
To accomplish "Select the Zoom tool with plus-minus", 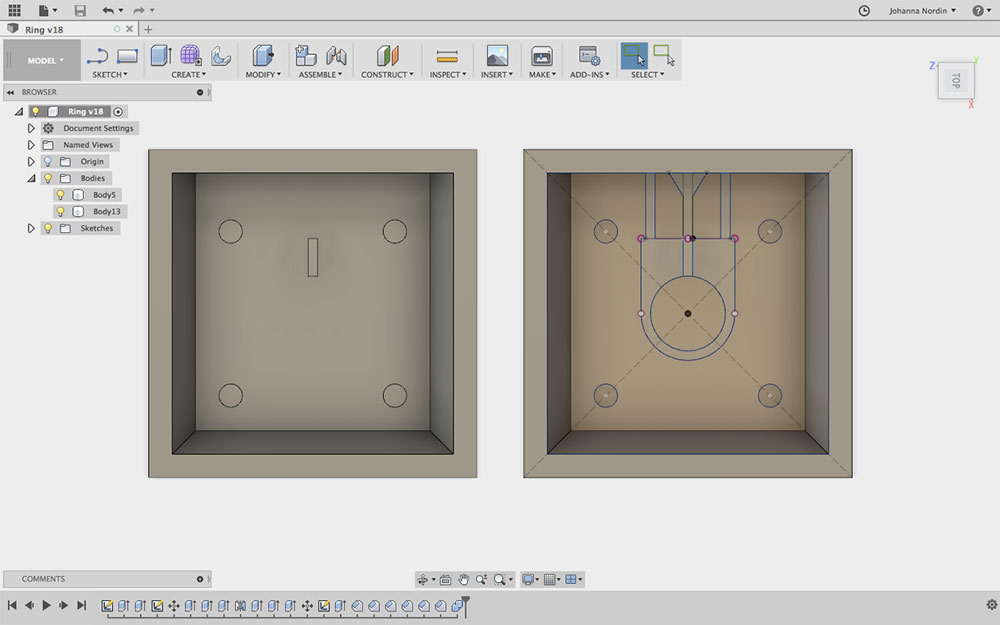I will (x=482, y=579).
